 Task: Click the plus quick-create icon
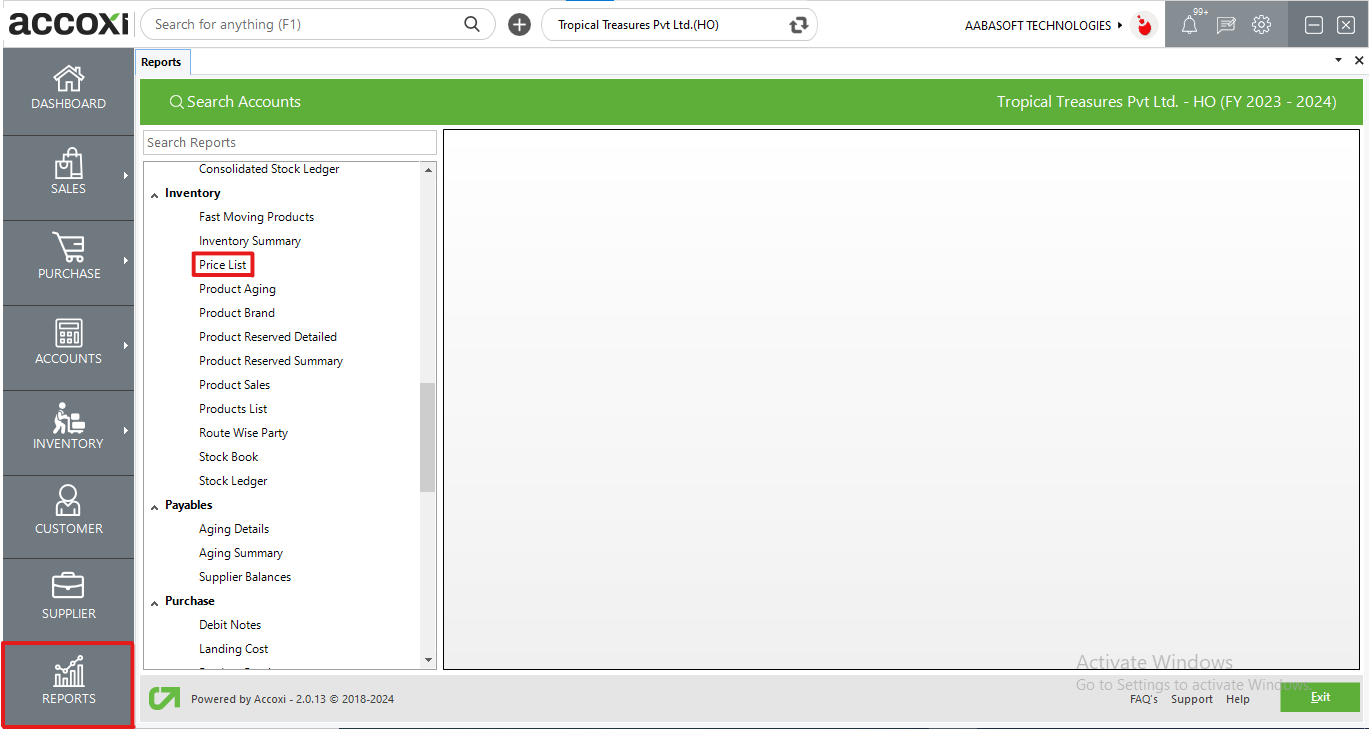tap(519, 25)
